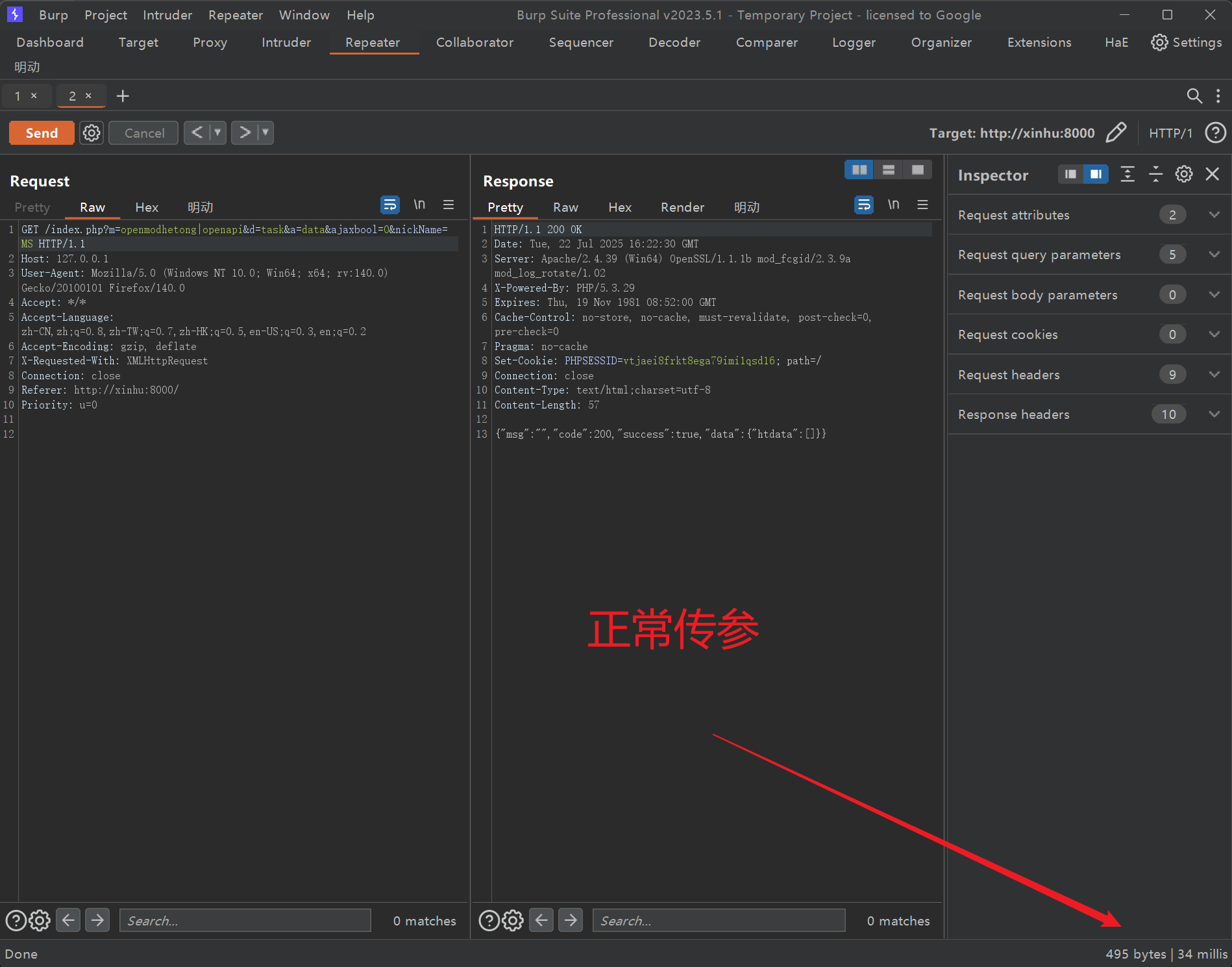Switch to side-by-side response layout
This screenshot has width=1232, height=967.
pyautogui.click(x=859, y=170)
